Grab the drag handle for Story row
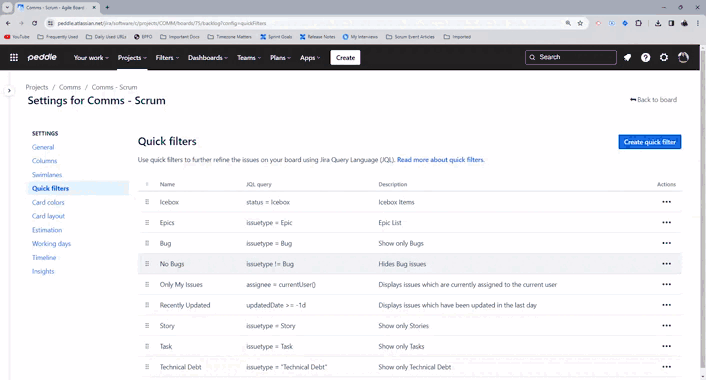The image size is (706, 380). (147, 326)
